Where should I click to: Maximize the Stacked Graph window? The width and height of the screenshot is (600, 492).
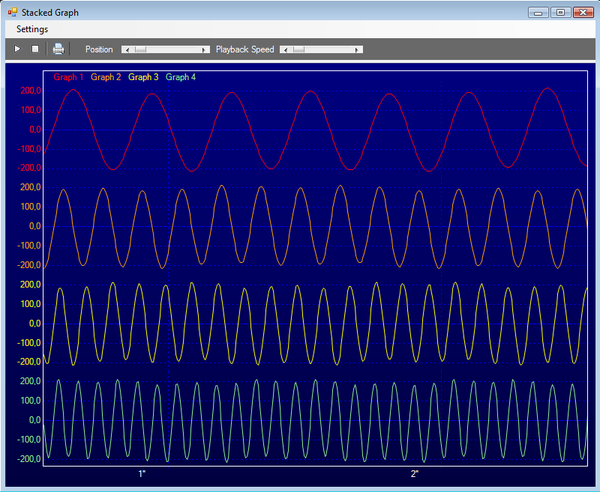click(560, 12)
